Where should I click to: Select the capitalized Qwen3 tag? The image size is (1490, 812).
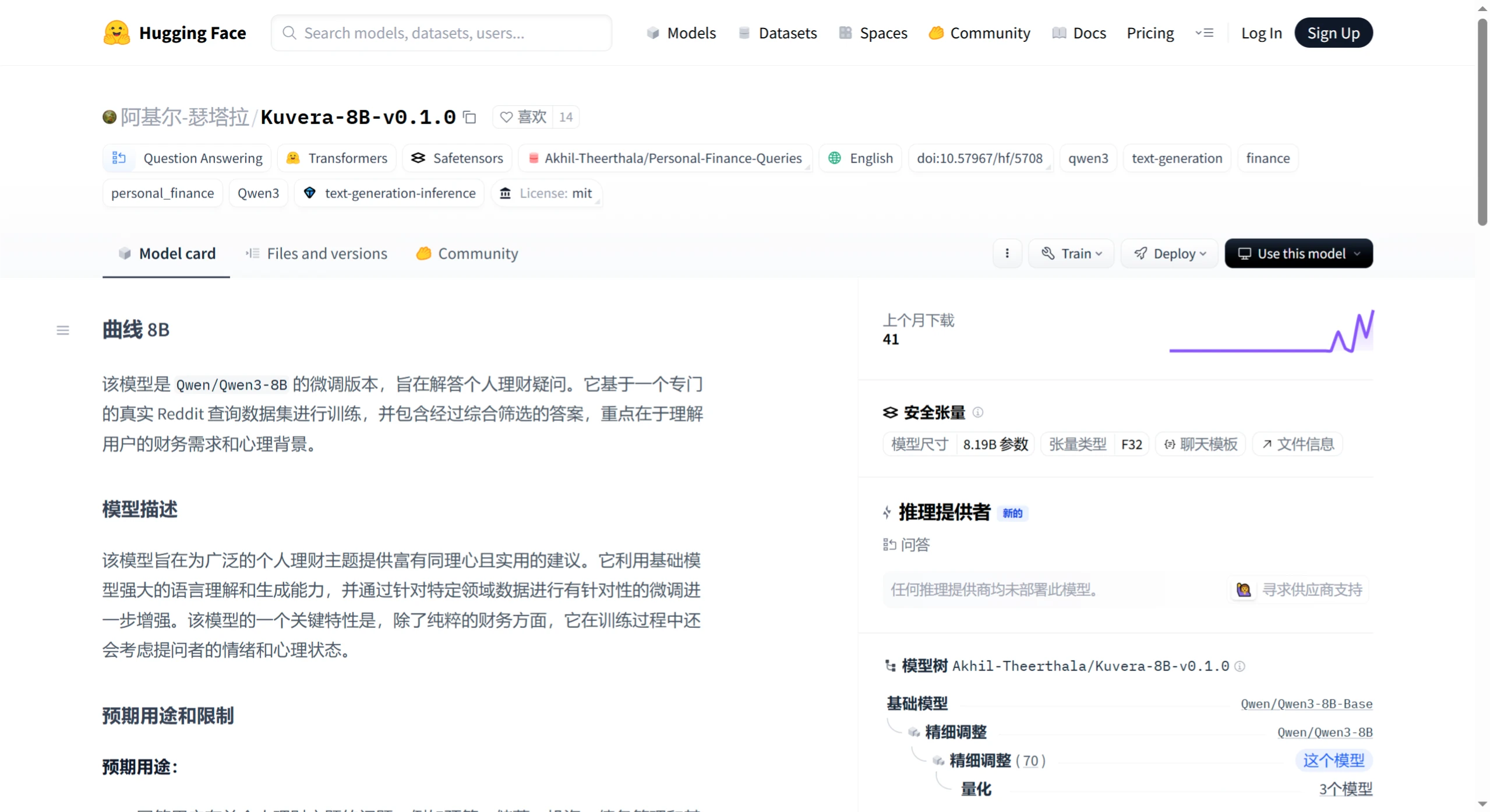pos(258,193)
